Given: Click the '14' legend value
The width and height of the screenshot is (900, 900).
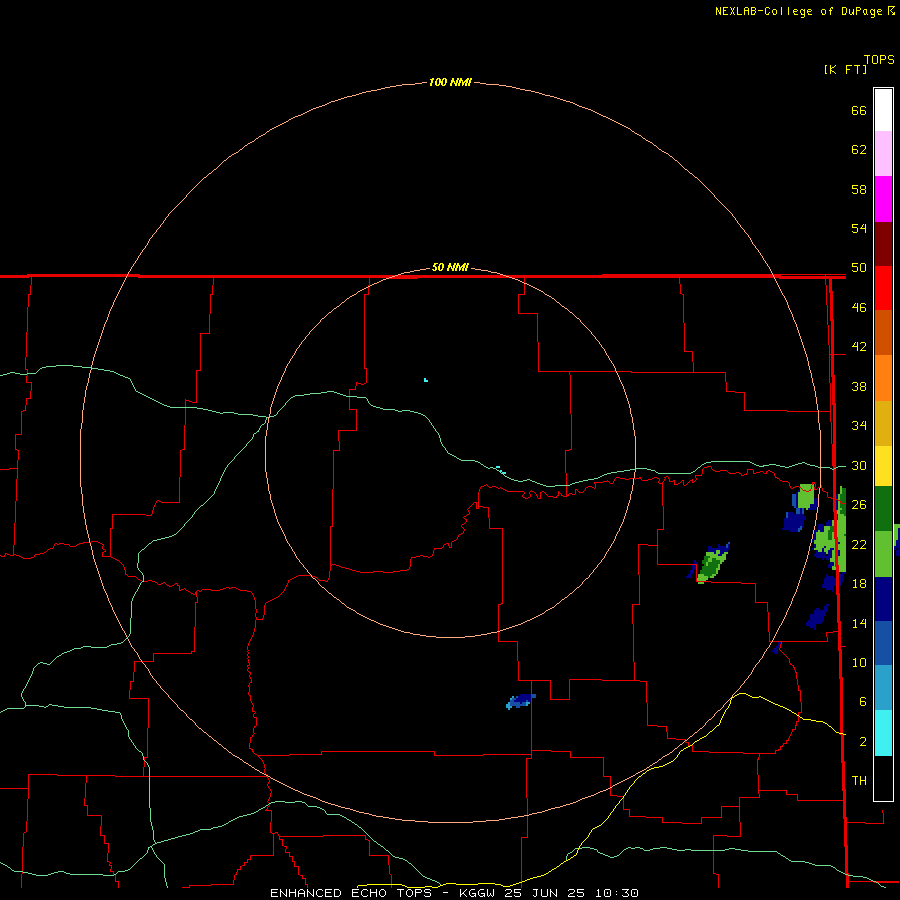Looking at the screenshot, I should (859, 623).
